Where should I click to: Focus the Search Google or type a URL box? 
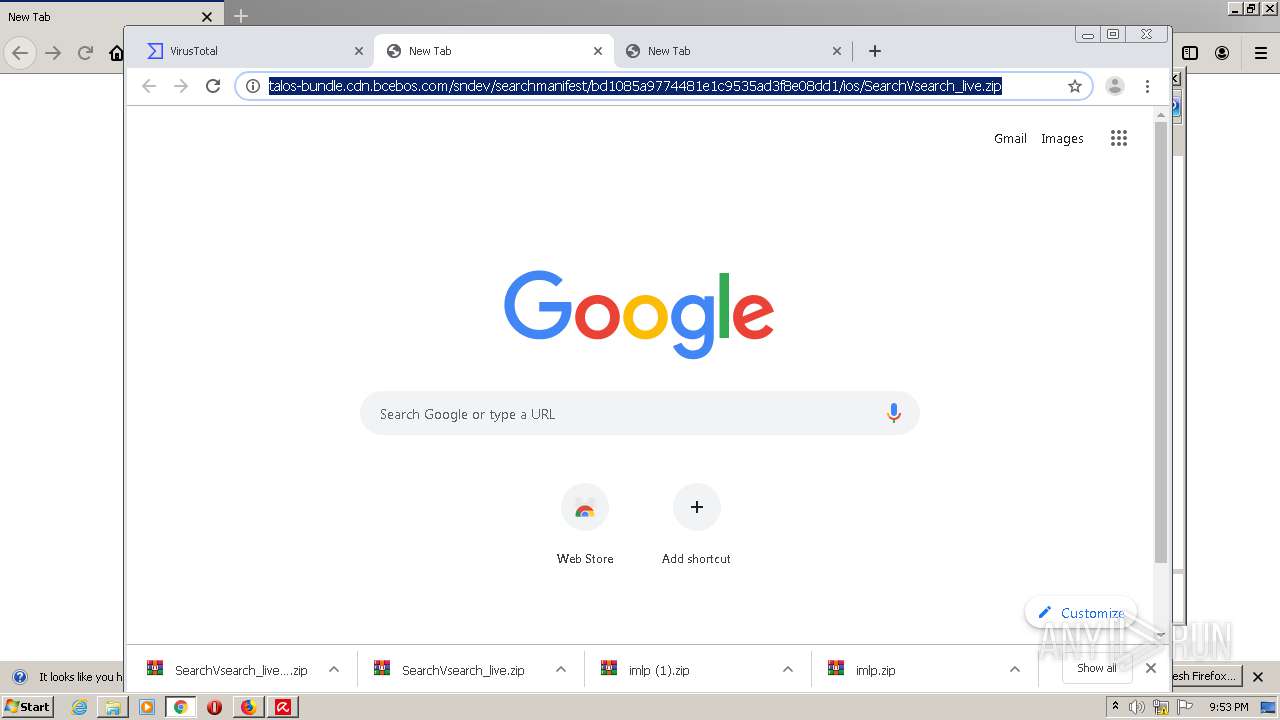pyautogui.click(x=640, y=414)
